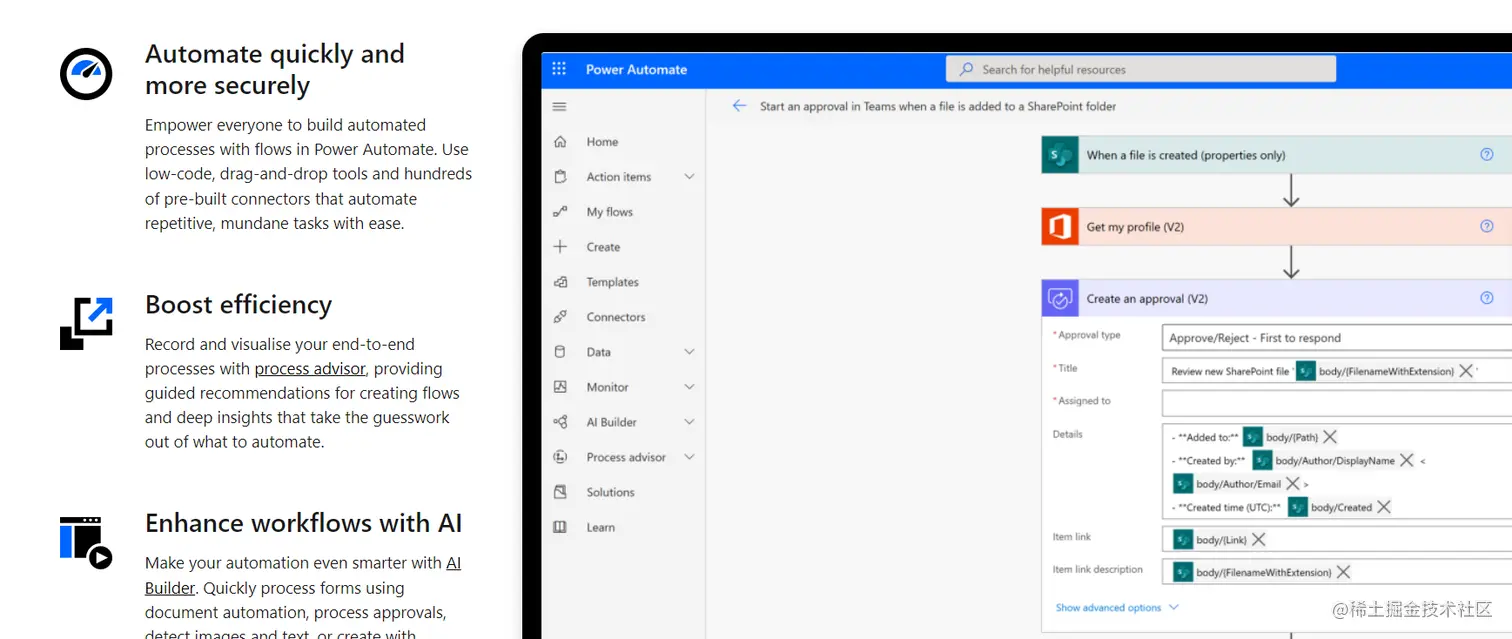The height and width of the screenshot is (639, 1512).
Task: Open the Approval type dropdown
Action: point(1337,338)
